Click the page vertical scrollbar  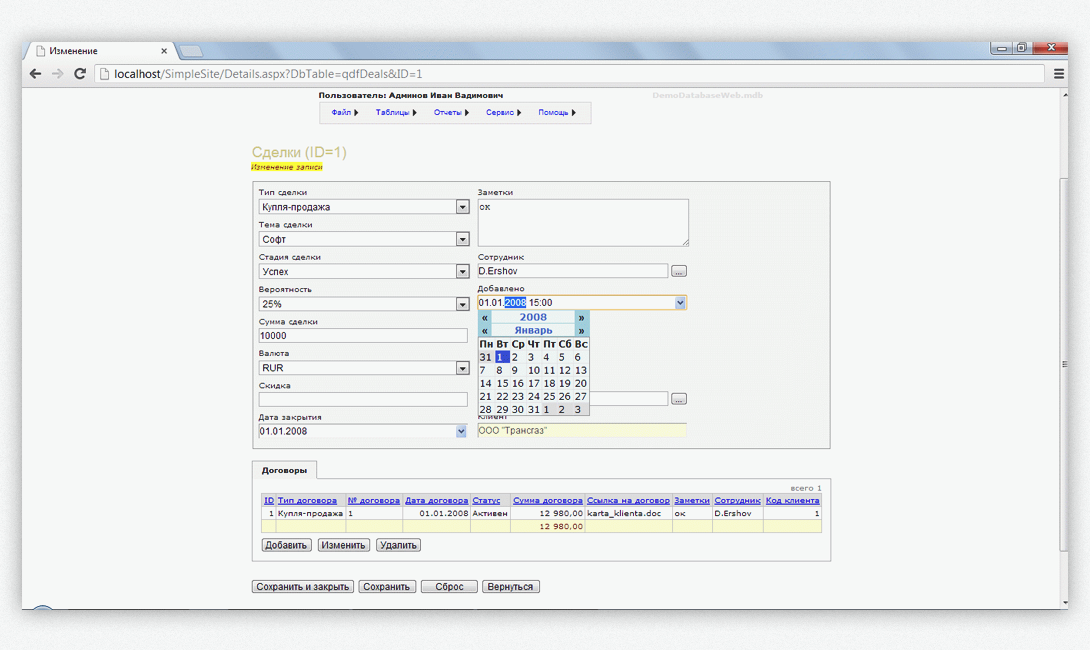point(1064,364)
